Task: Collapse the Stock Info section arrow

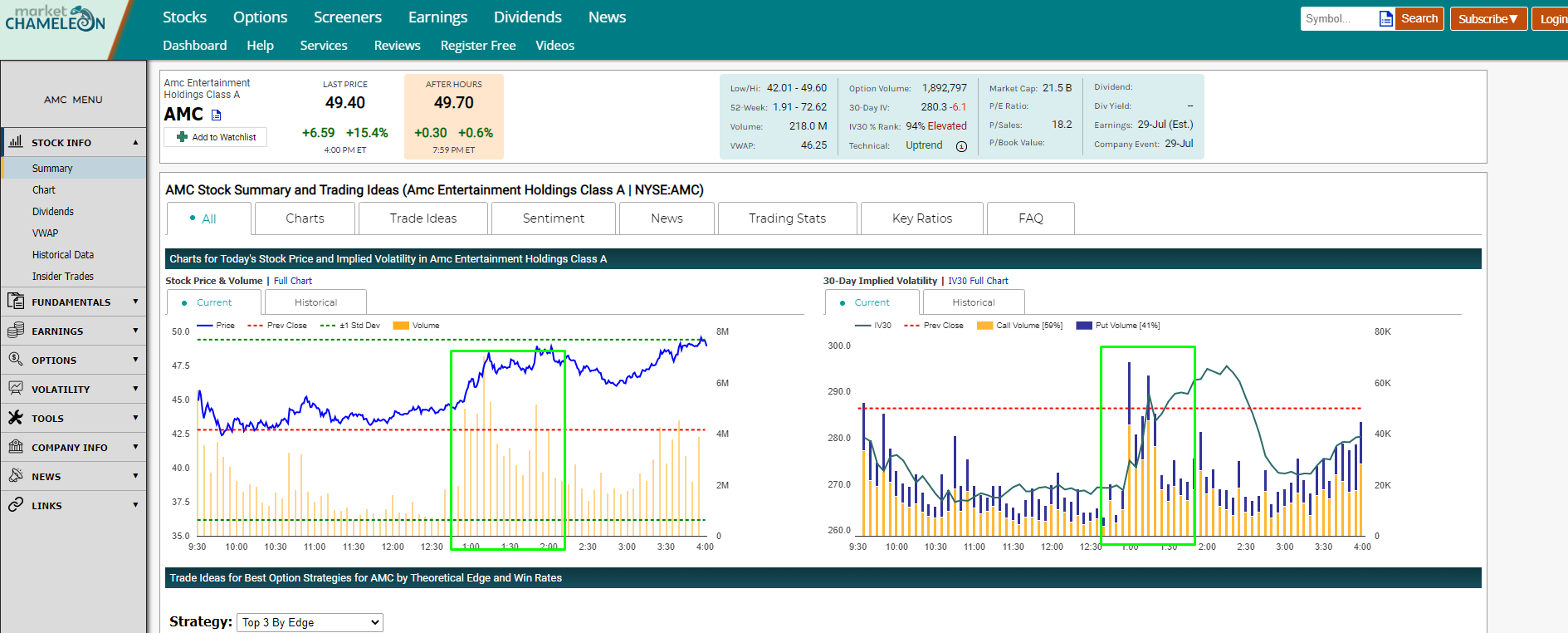Action: coord(135,142)
